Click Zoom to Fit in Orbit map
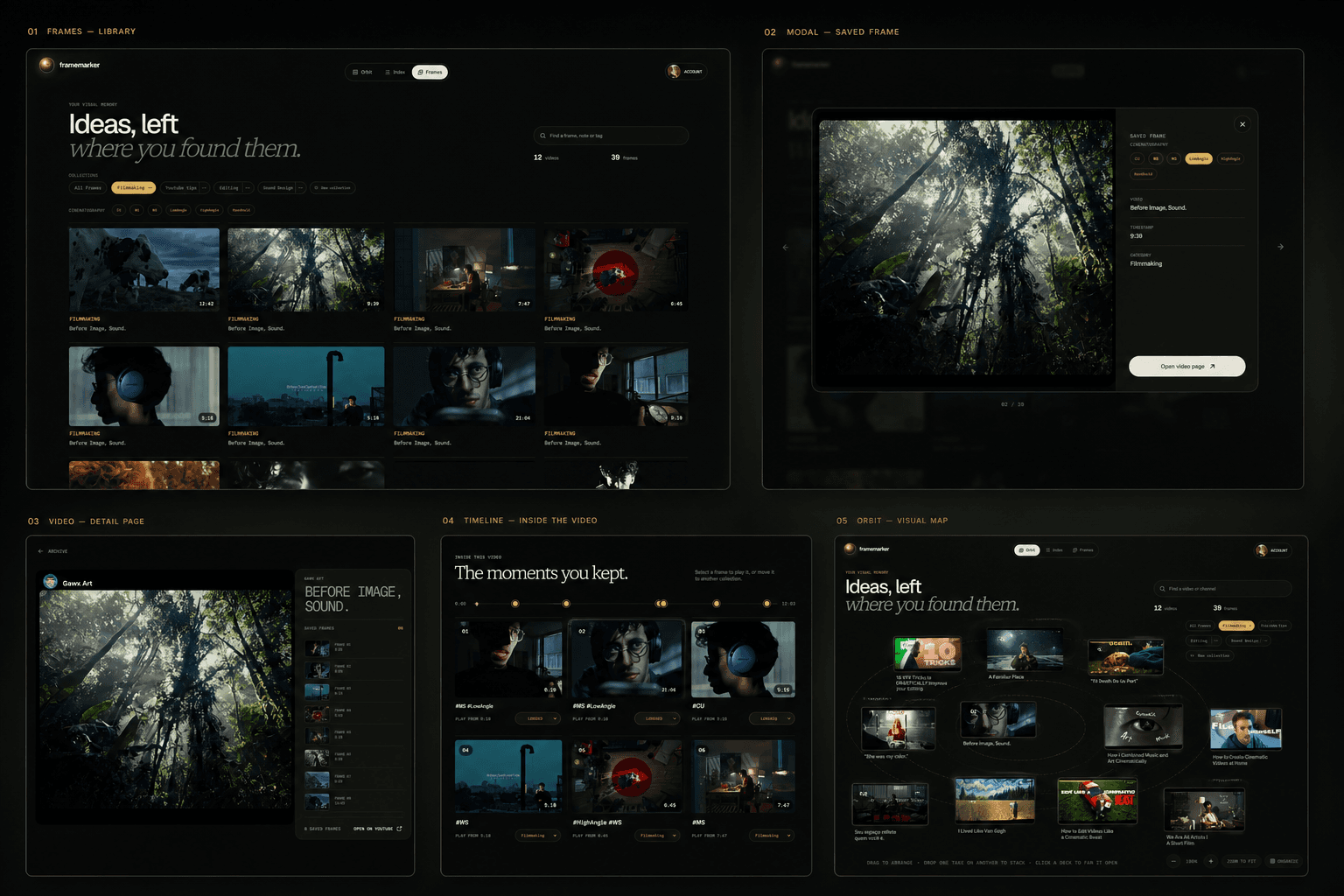This screenshot has height=896, width=1344. coord(1241,861)
